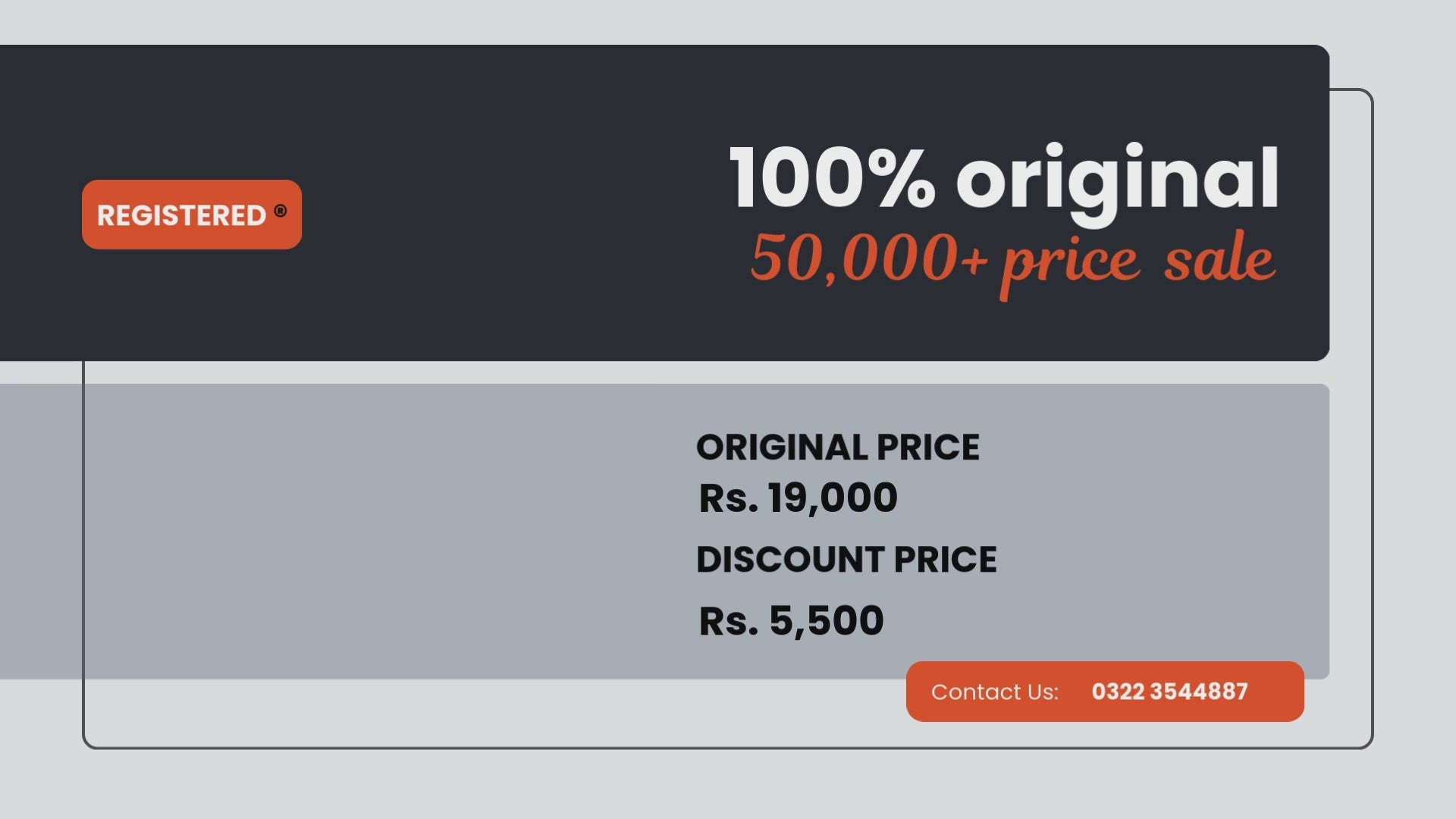The width and height of the screenshot is (1456, 819).
Task: Click the Rs. 19,000 price value
Action: click(x=798, y=498)
